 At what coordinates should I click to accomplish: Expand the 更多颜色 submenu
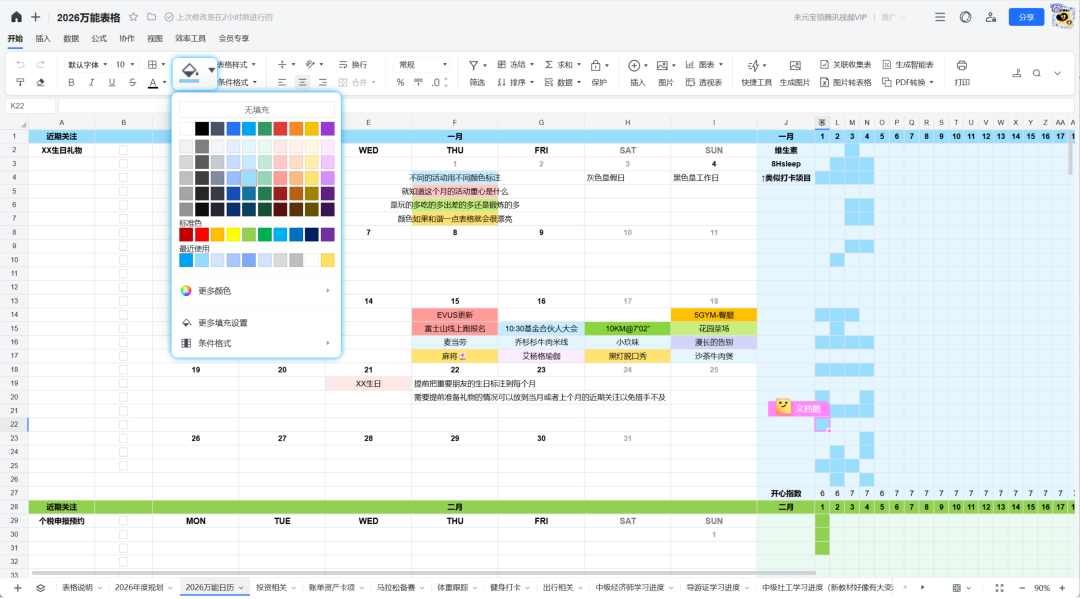coord(256,291)
